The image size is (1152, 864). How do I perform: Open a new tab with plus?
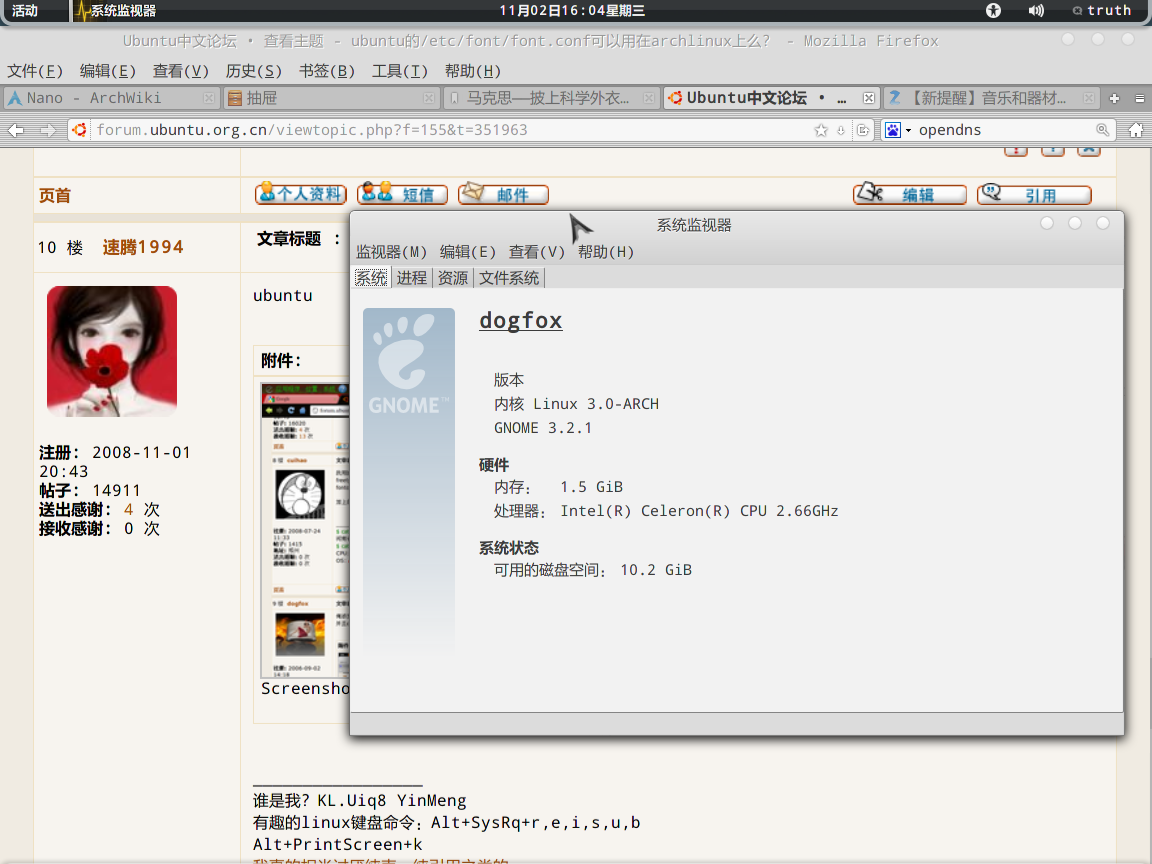point(1114,98)
